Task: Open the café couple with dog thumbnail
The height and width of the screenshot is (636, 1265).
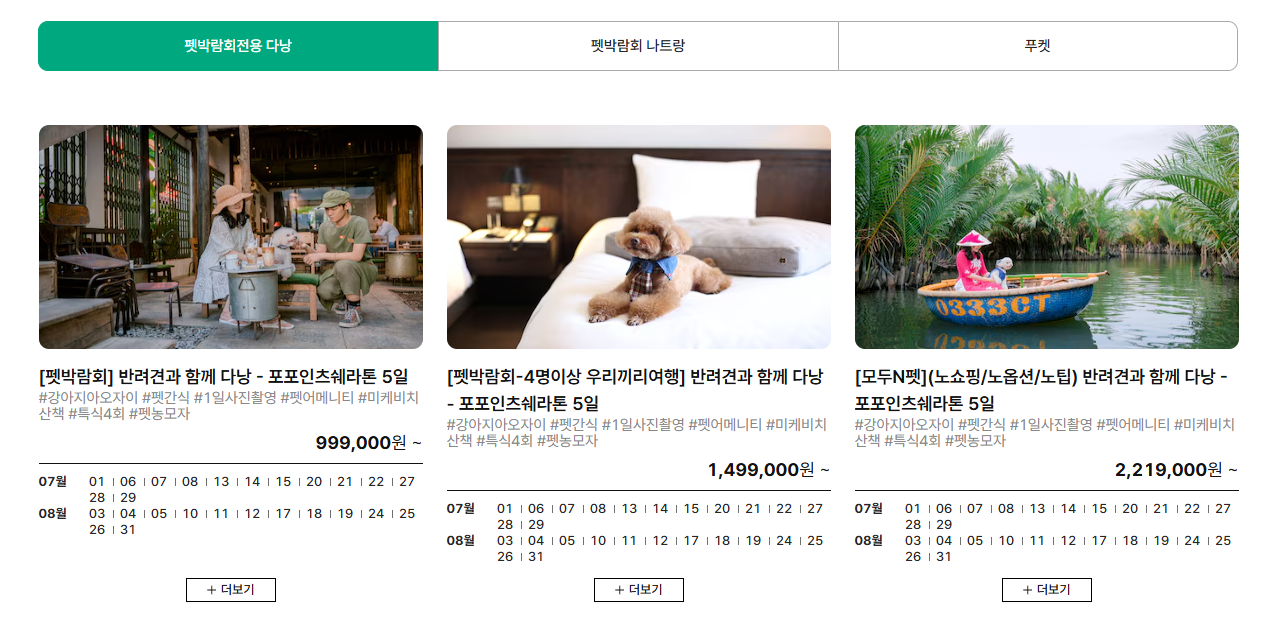Action: (x=231, y=237)
